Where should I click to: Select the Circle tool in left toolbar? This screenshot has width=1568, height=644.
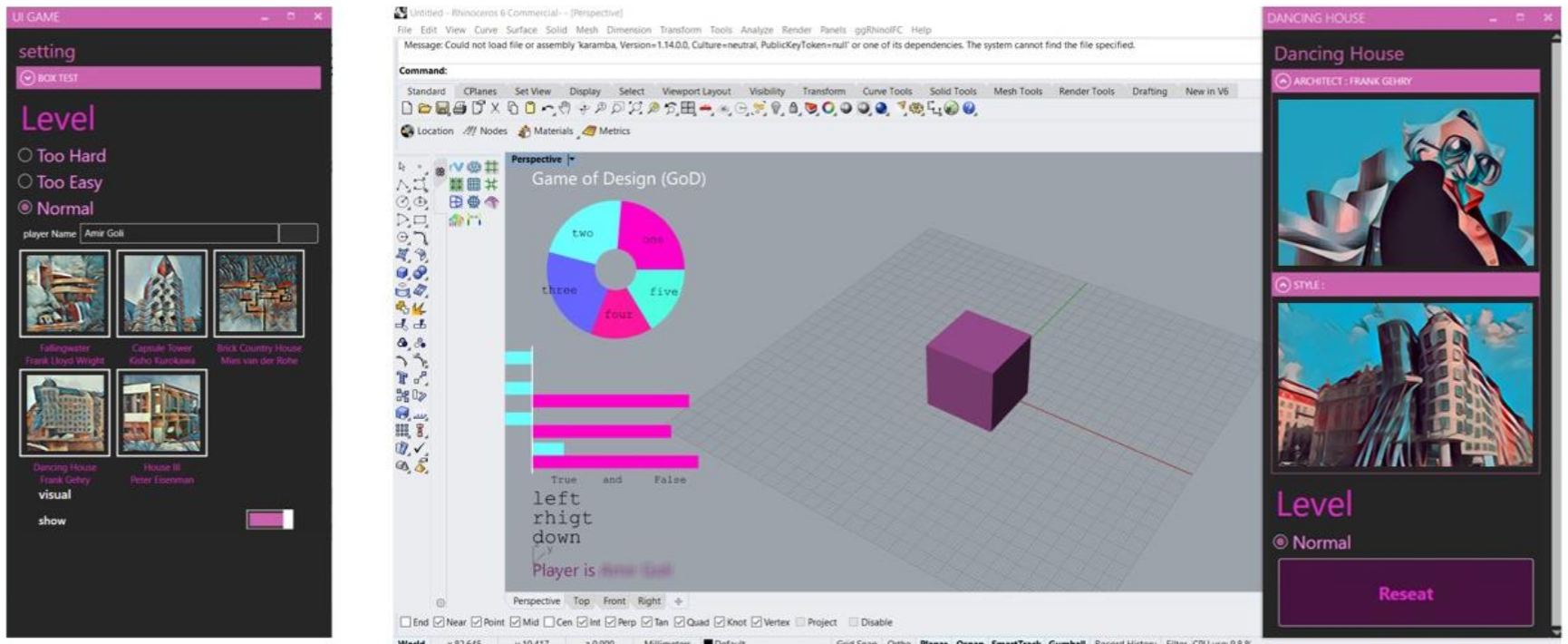click(x=402, y=201)
